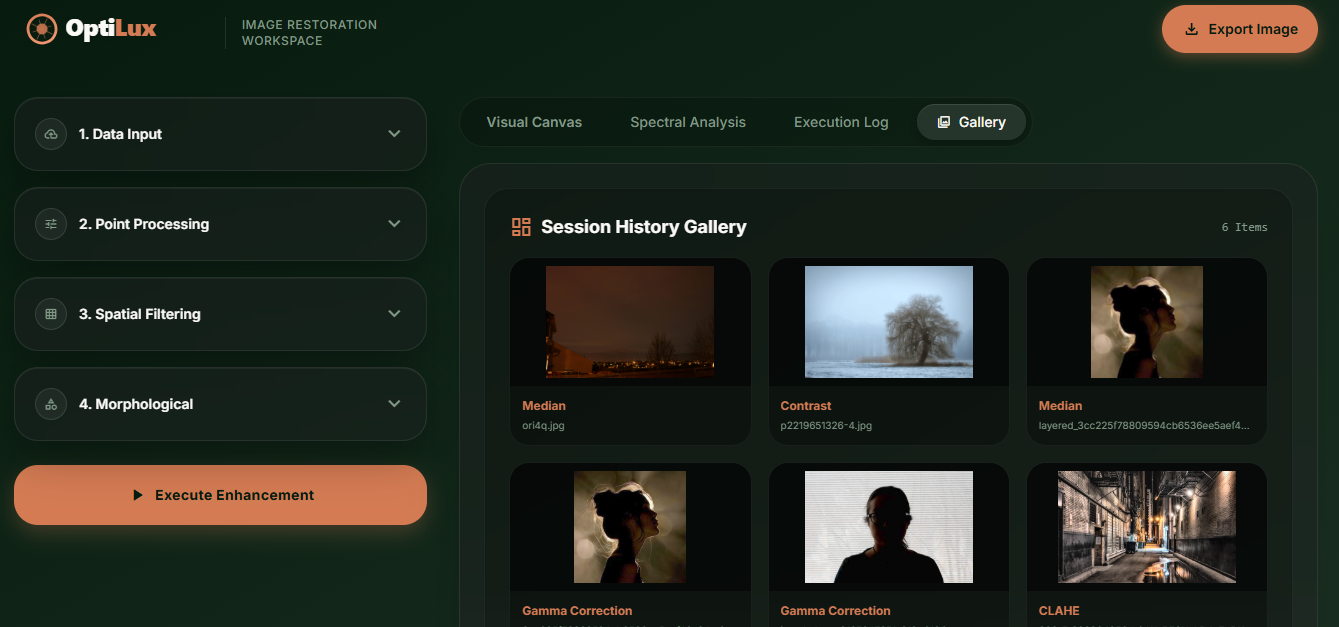Click the filename ori4q.jpg
This screenshot has width=1339, height=627.
544,426
